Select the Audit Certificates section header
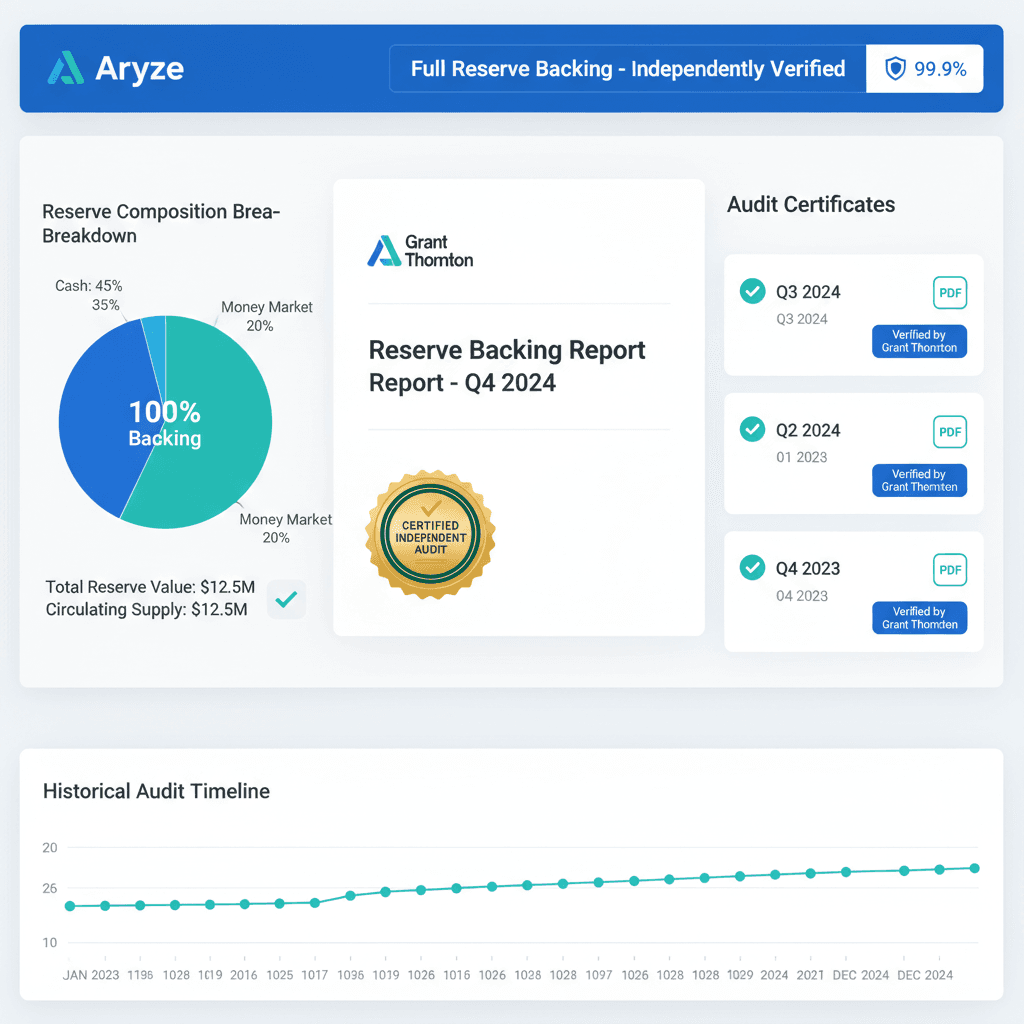 point(810,204)
